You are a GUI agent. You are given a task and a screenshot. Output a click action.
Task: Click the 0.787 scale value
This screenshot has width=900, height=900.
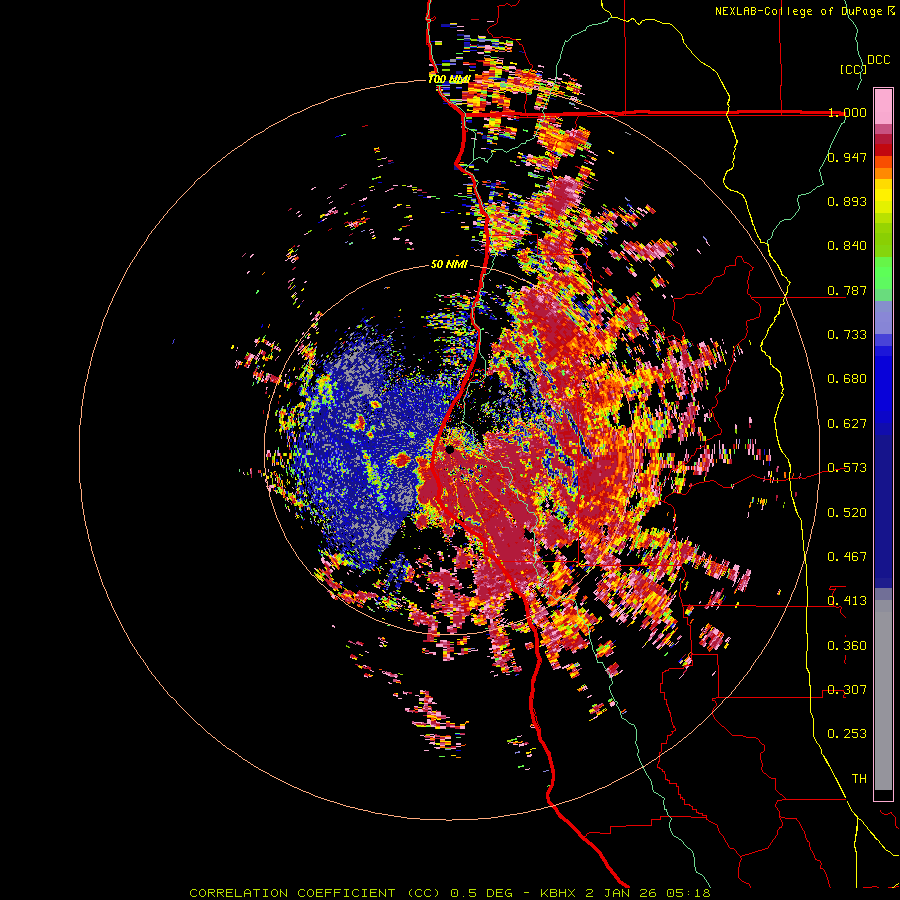847,290
